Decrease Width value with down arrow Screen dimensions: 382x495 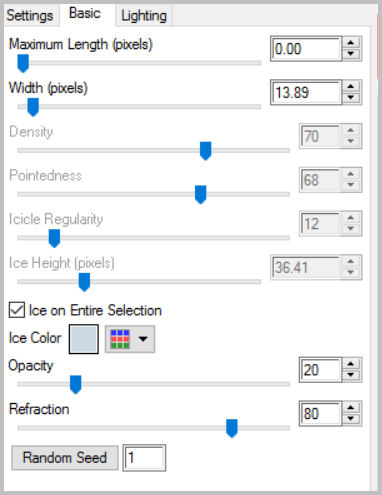point(351,97)
